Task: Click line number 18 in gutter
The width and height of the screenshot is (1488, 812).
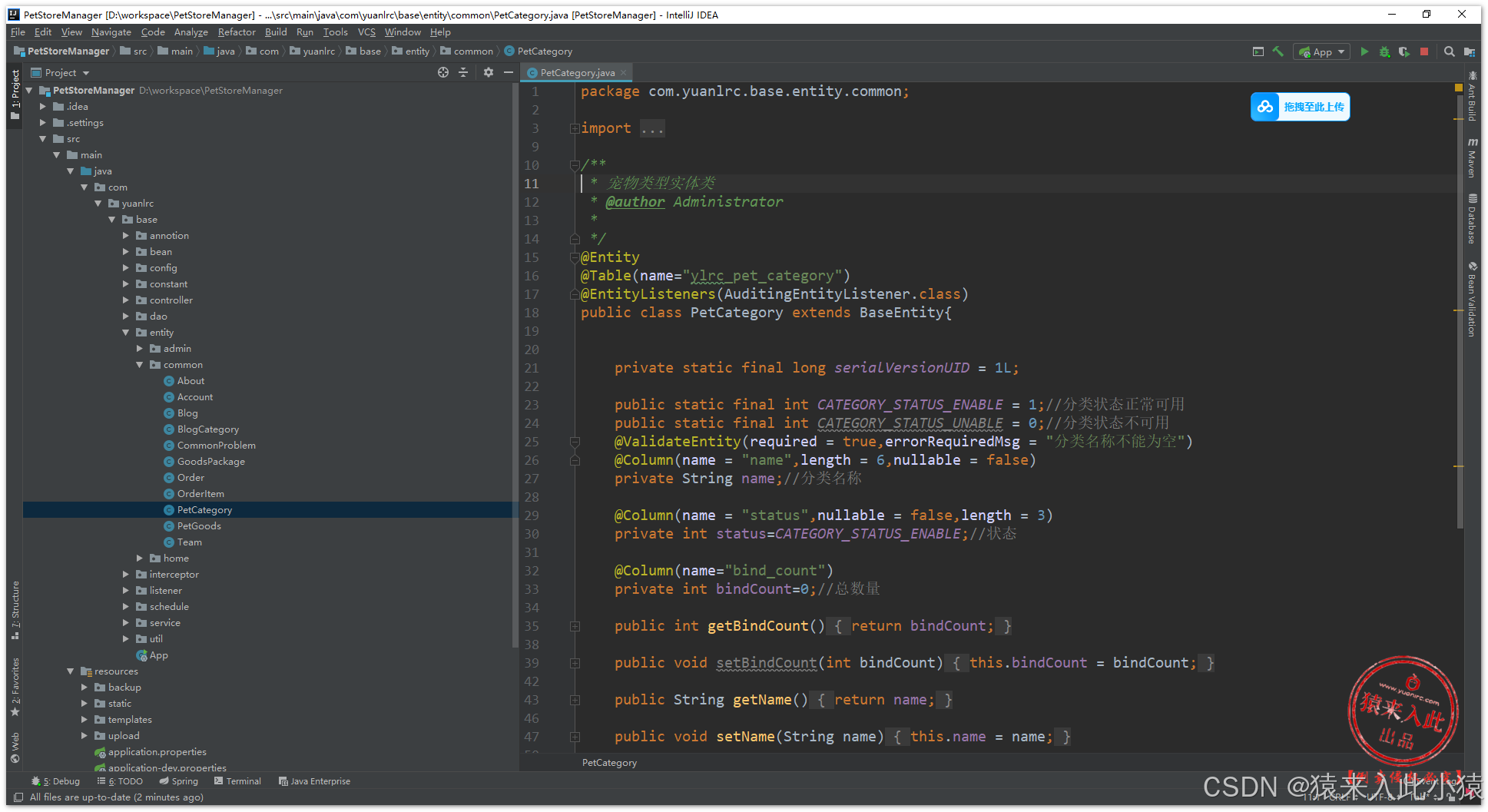Action: (532, 313)
